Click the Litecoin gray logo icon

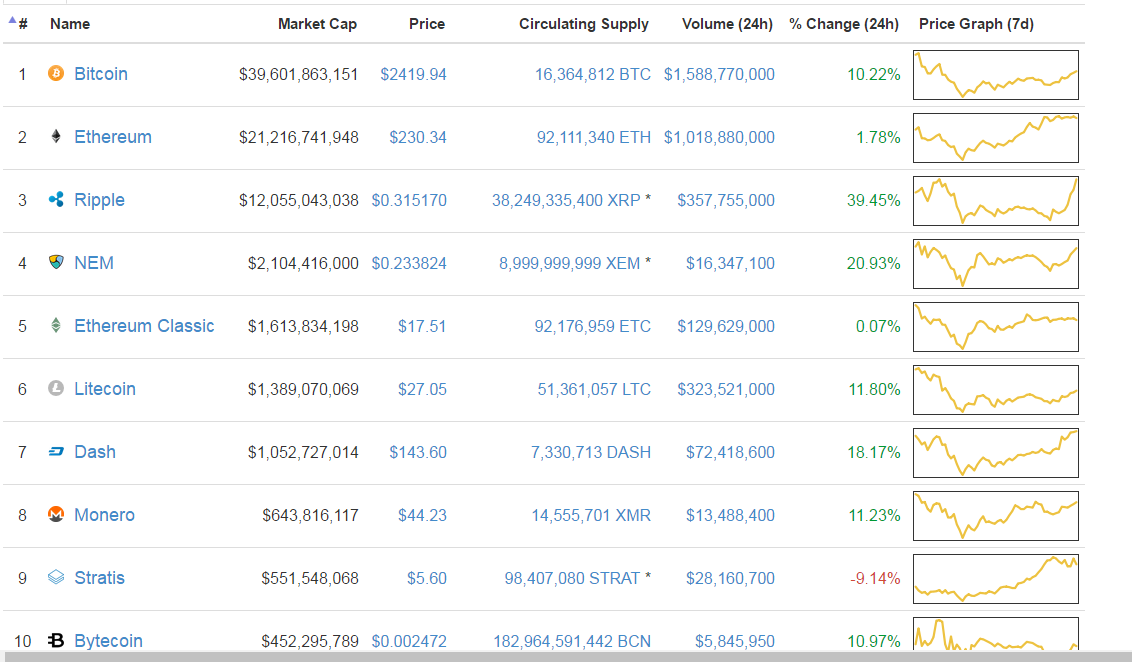coord(56,388)
